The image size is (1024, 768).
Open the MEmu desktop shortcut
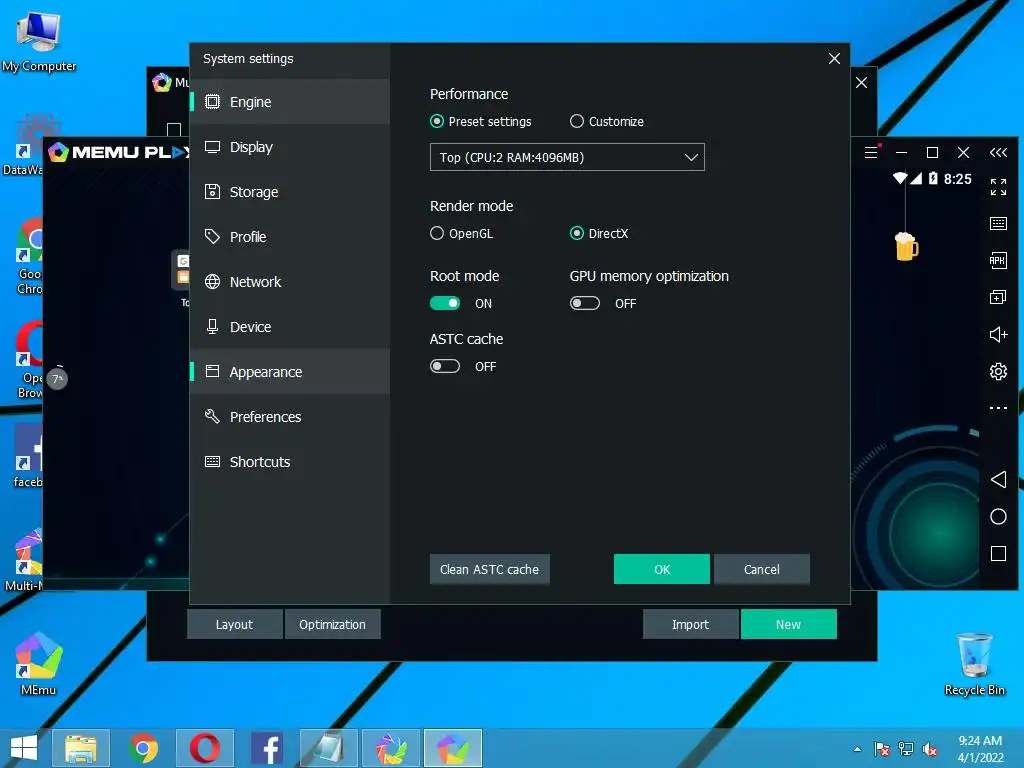(x=39, y=663)
